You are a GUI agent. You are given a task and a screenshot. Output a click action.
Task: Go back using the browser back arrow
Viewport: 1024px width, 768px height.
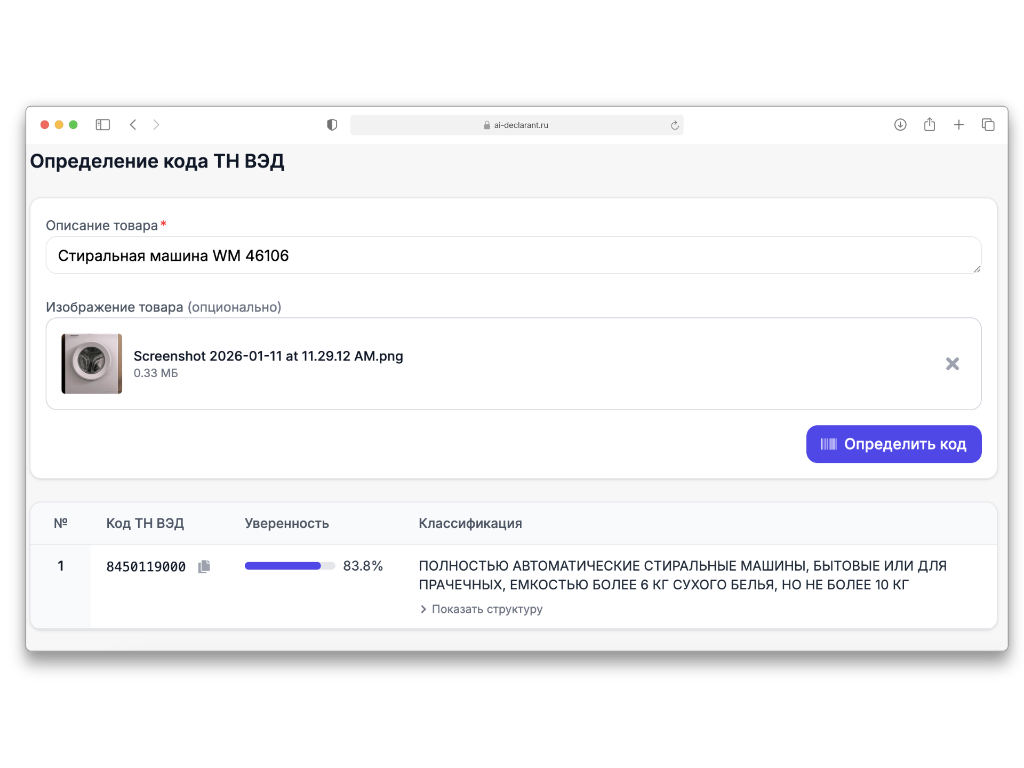tap(133, 125)
